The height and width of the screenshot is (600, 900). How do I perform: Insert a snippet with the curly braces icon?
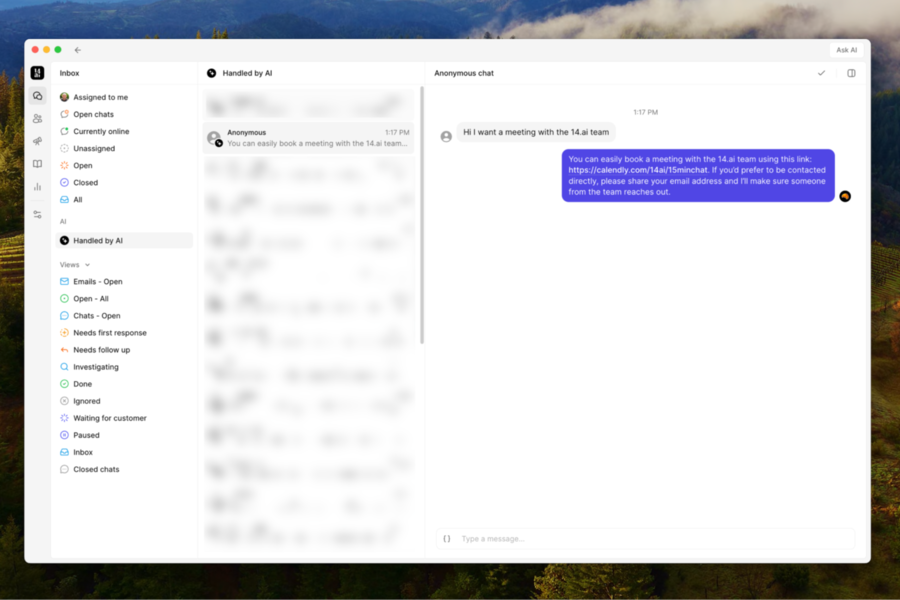pos(446,538)
